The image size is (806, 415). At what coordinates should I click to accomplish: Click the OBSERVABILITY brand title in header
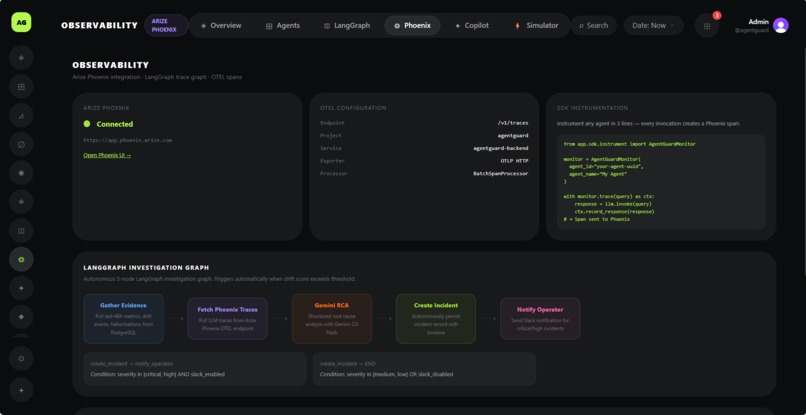pyautogui.click(x=99, y=26)
